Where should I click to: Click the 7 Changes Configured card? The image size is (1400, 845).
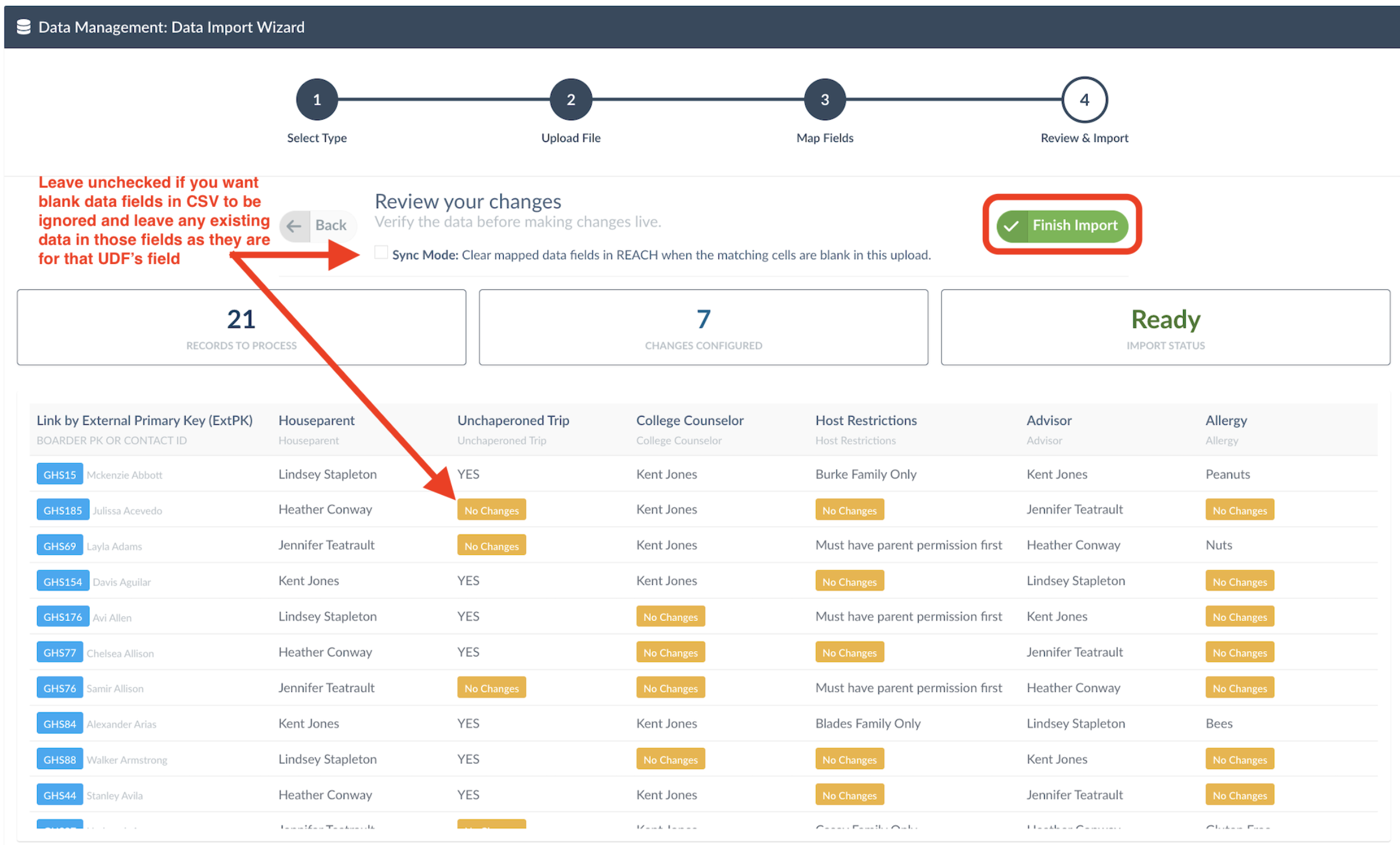tap(704, 327)
